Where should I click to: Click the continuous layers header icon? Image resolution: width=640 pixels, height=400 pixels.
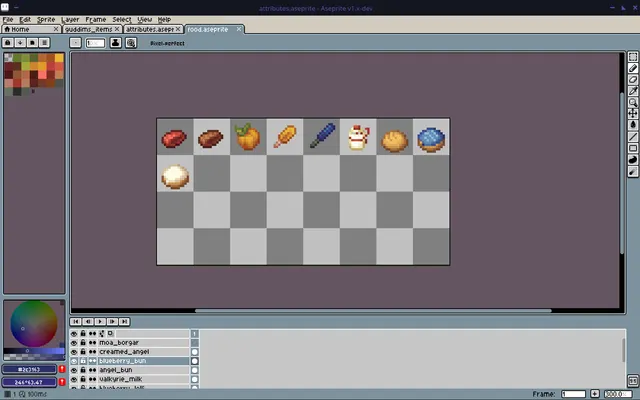pyautogui.click(x=93, y=334)
